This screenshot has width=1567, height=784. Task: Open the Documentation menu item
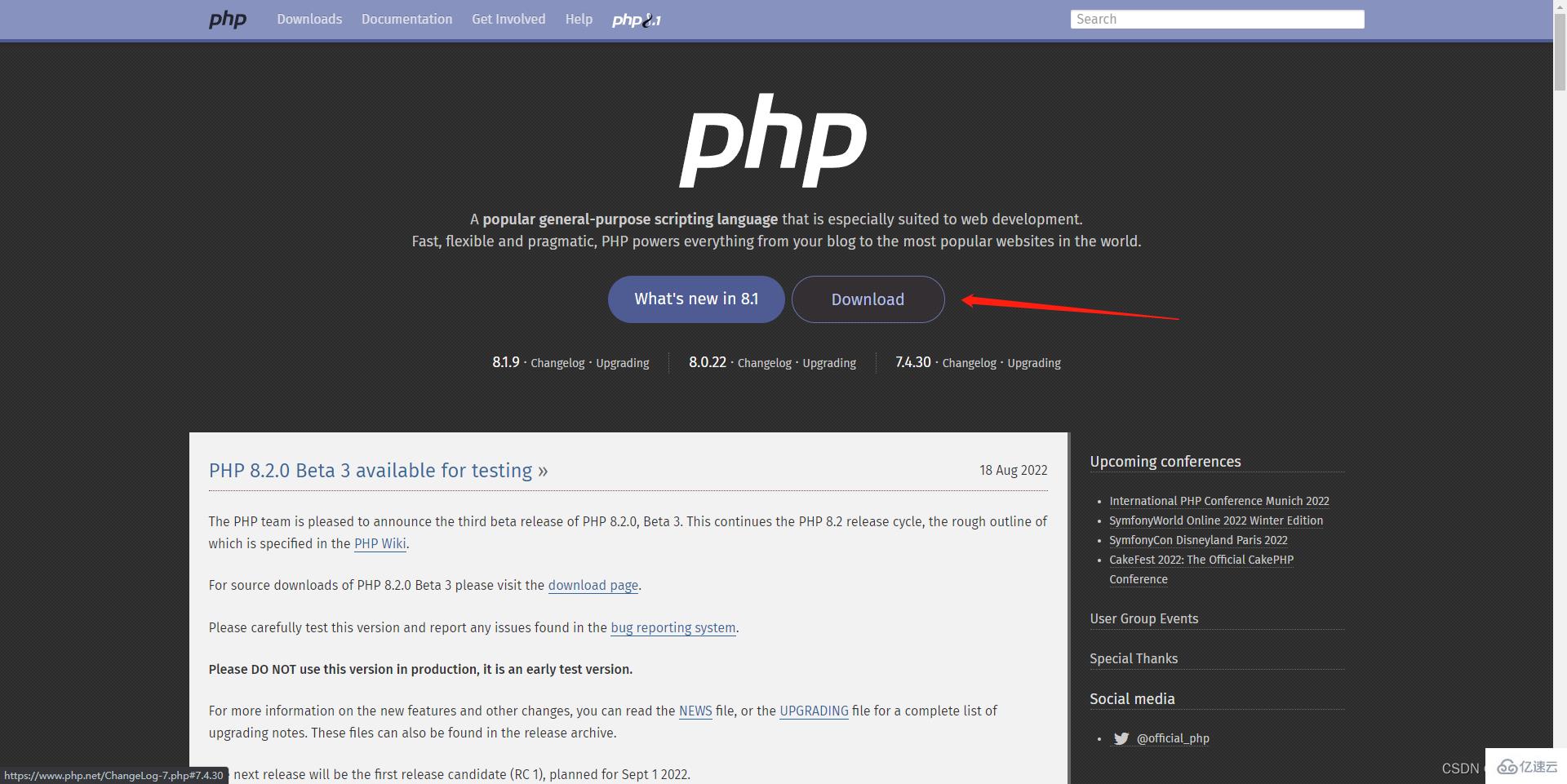(406, 19)
